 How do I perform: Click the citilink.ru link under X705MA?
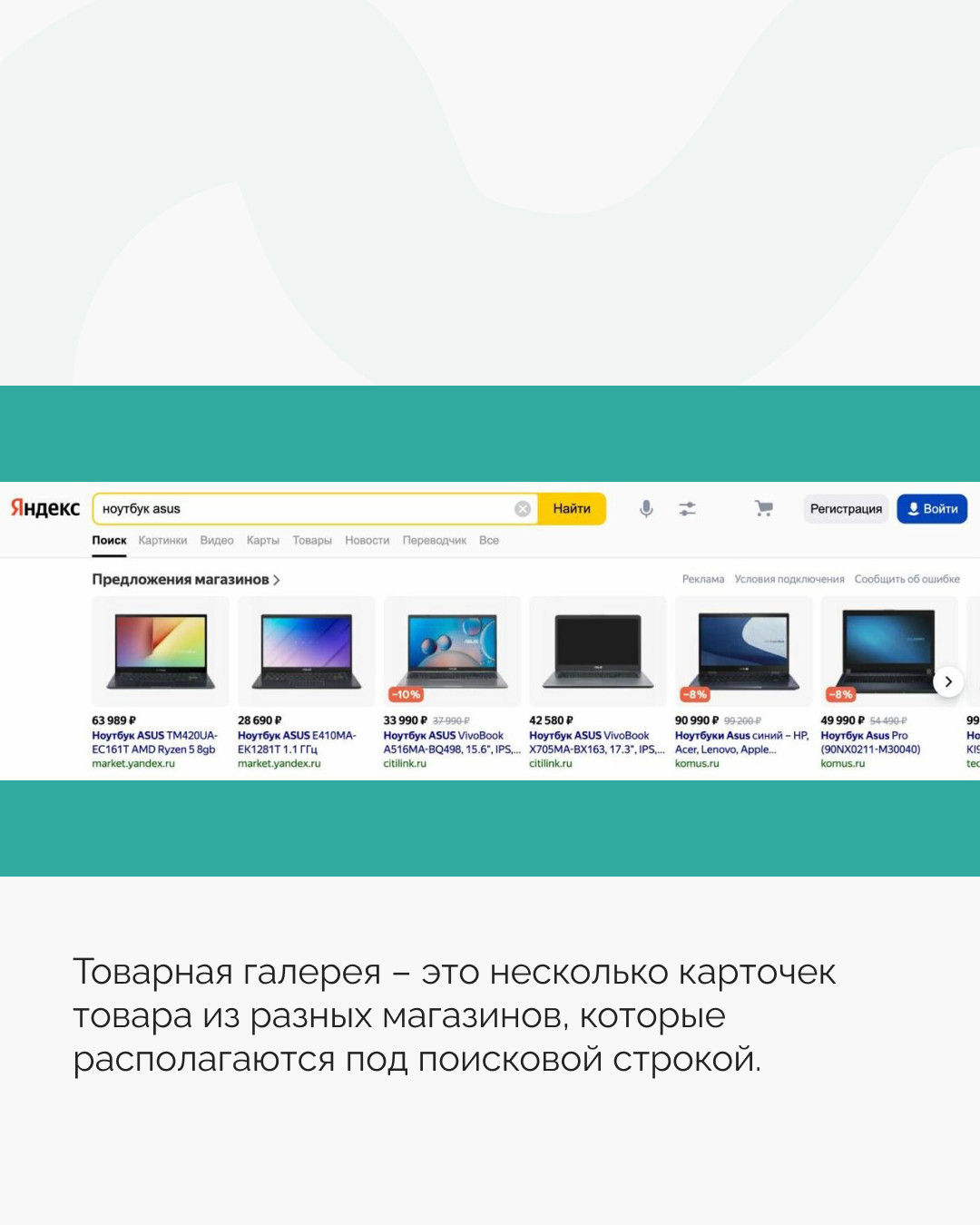[551, 764]
